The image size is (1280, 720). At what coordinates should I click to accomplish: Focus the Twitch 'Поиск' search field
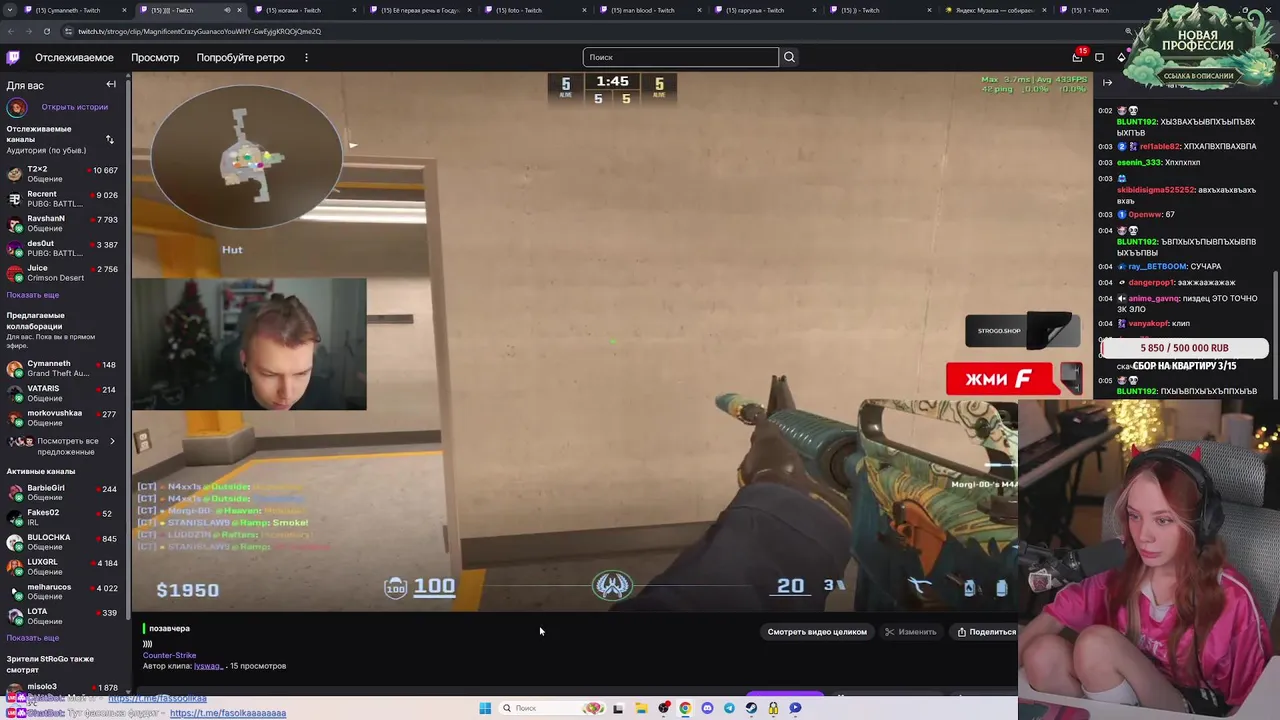(680, 57)
